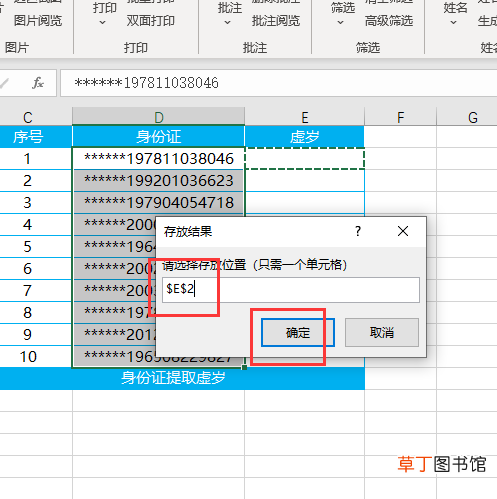Image resolution: width=497 pixels, height=499 pixels.
Task: Click the 虚岁 cell in row 3
Action: tap(305, 203)
